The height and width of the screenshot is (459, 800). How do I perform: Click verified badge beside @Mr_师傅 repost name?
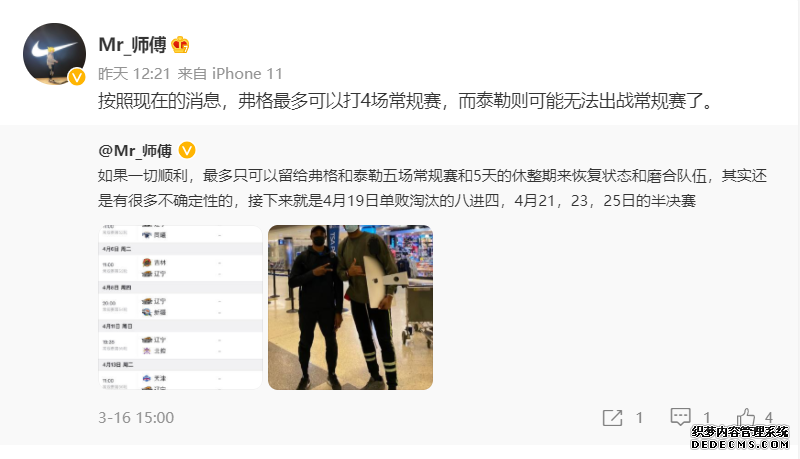click(187, 150)
